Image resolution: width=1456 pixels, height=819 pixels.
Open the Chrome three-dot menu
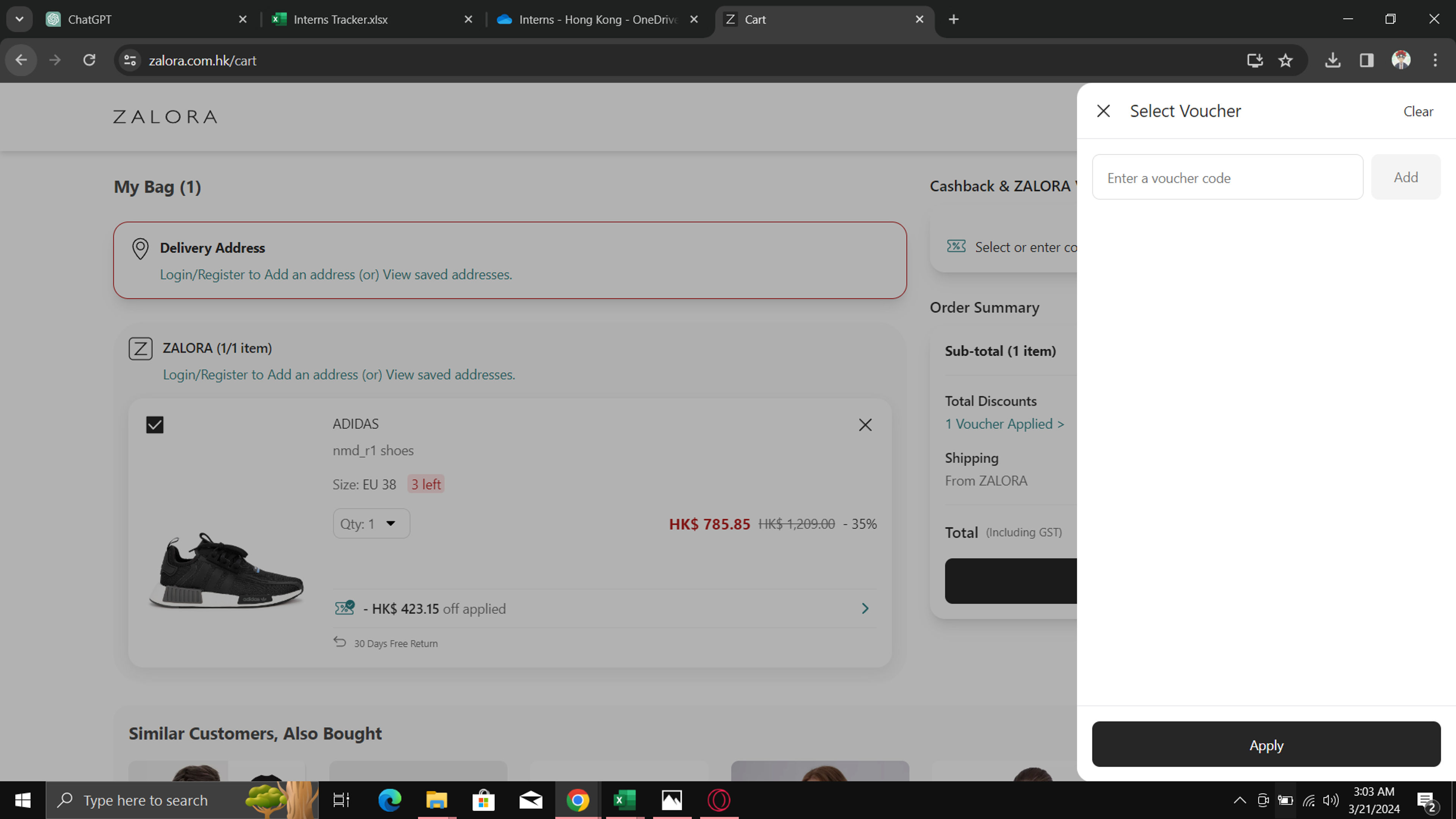point(1434,60)
